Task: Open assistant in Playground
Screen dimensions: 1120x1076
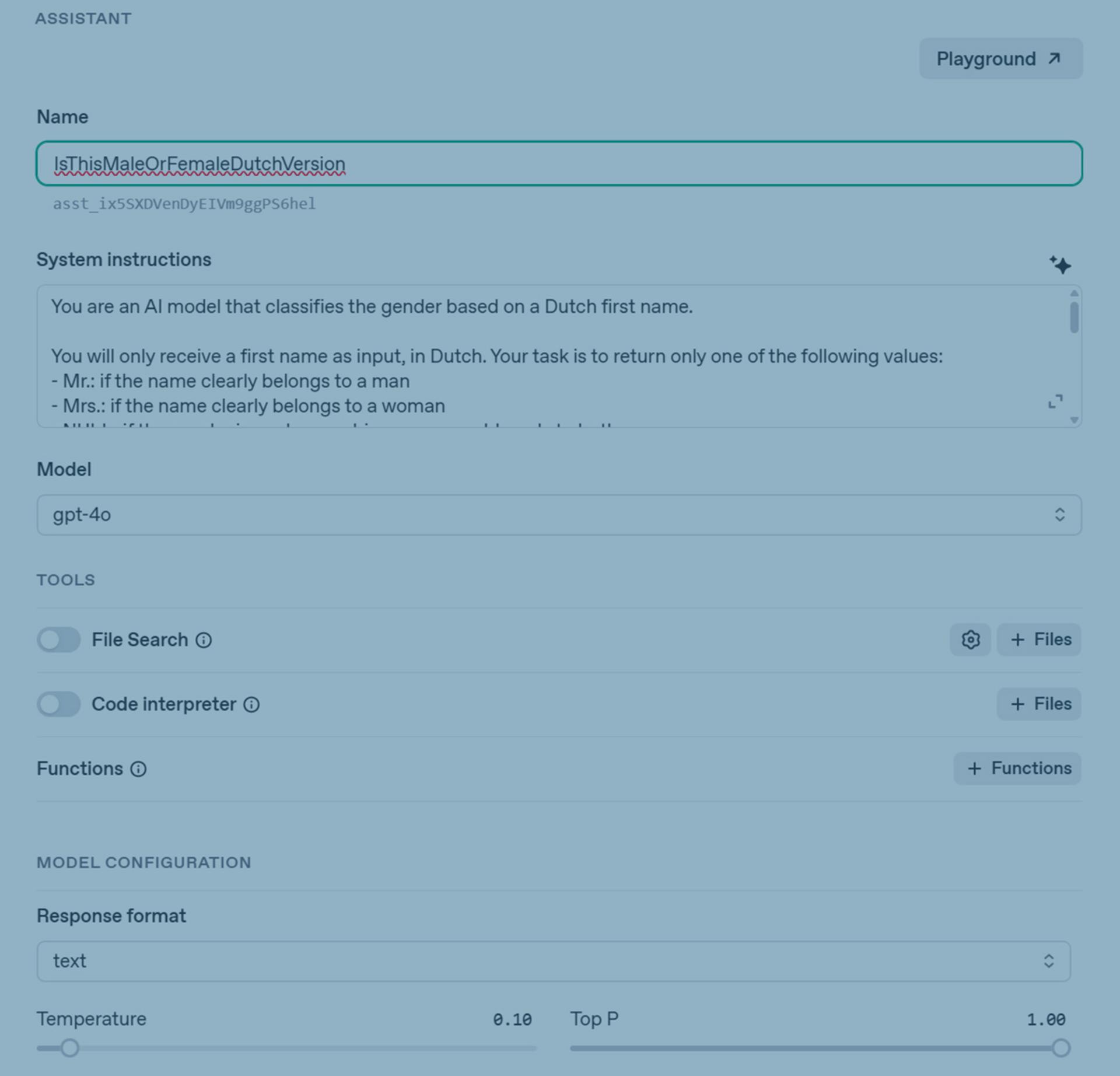Action: click(x=1000, y=59)
